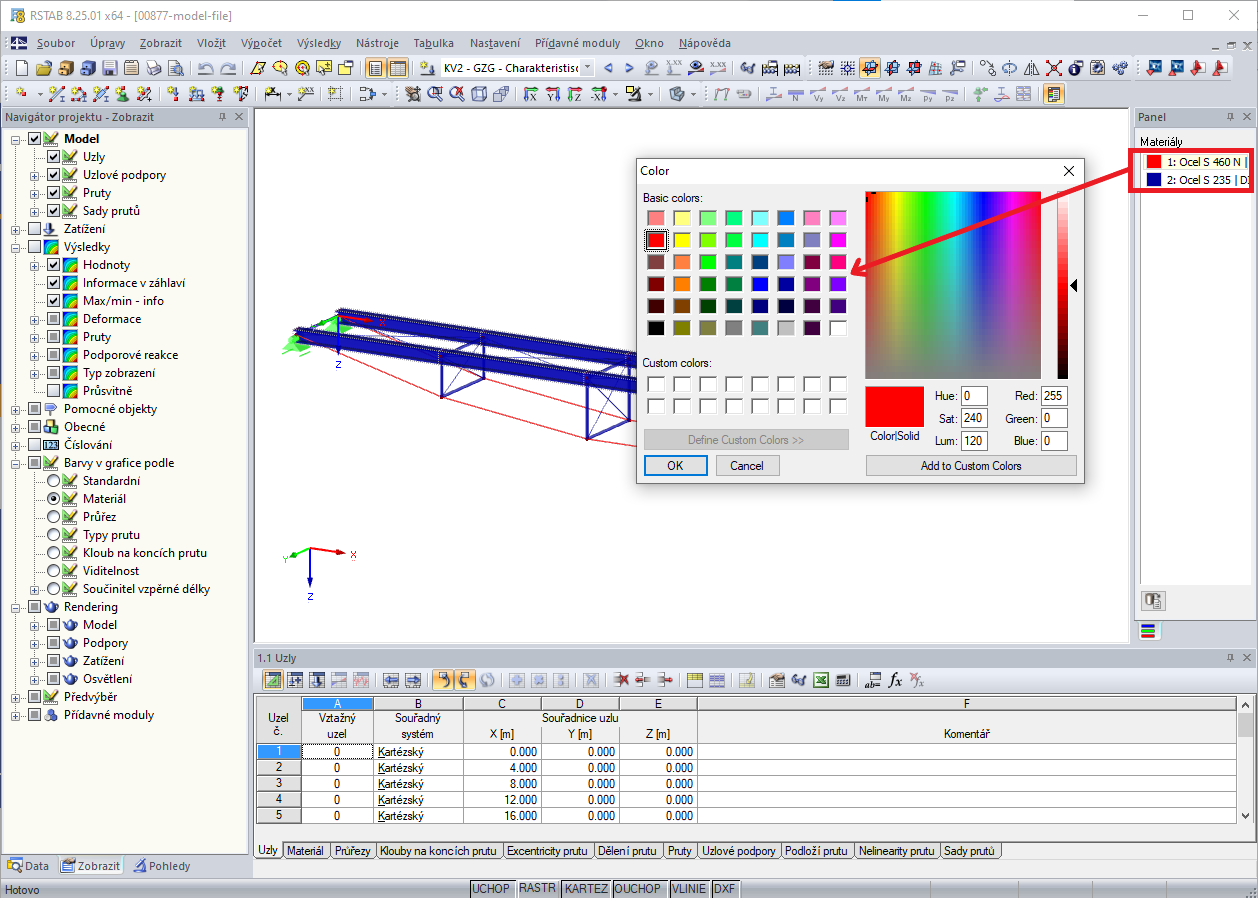Show axial force N results icon
Image resolution: width=1258 pixels, height=898 pixels.
pyautogui.click(x=795, y=94)
